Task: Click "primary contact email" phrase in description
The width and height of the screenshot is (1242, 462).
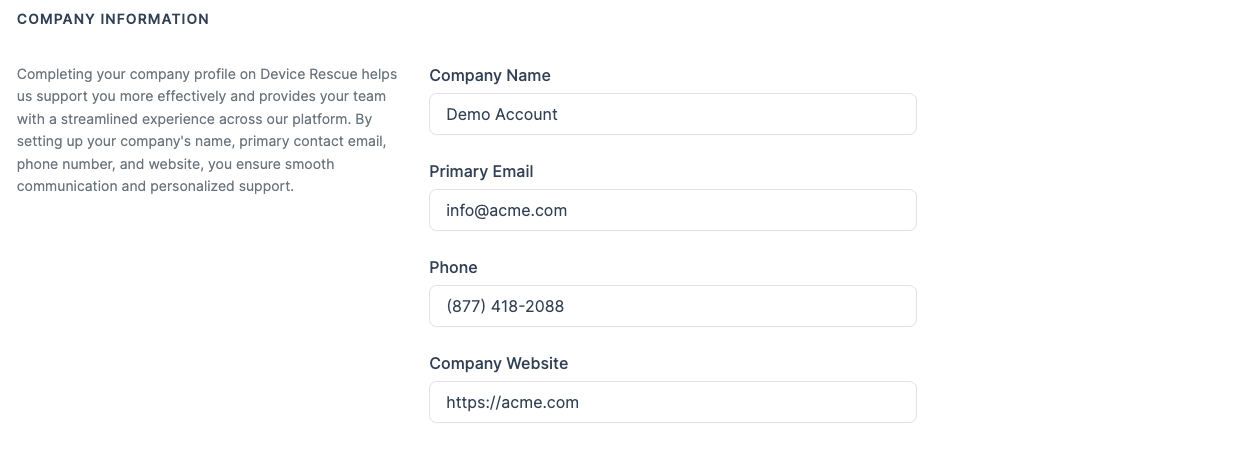Action: pyautogui.click(x=312, y=141)
